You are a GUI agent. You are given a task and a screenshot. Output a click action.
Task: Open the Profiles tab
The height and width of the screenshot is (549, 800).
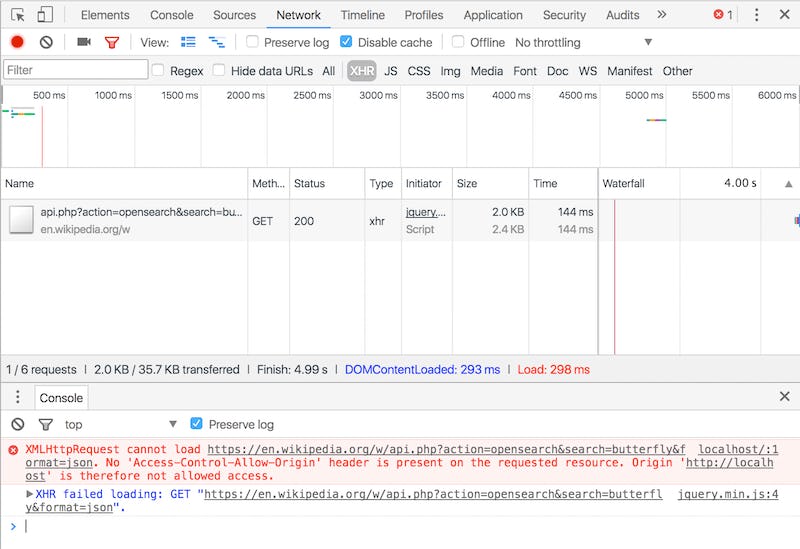423,15
